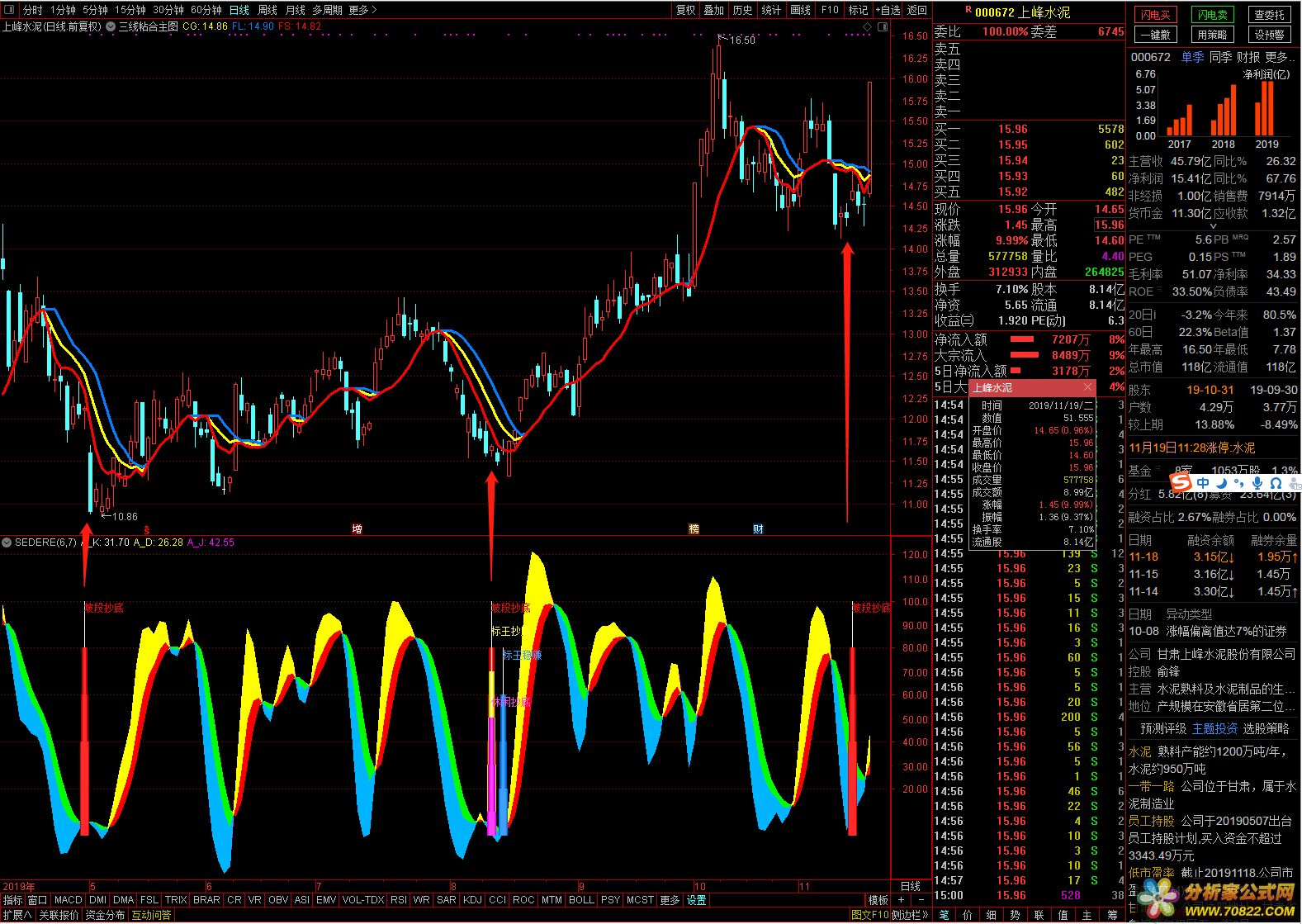Open the 资金分布 fund distribution tab
The height and width of the screenshot is (924, 1302).
coord(106,915)
